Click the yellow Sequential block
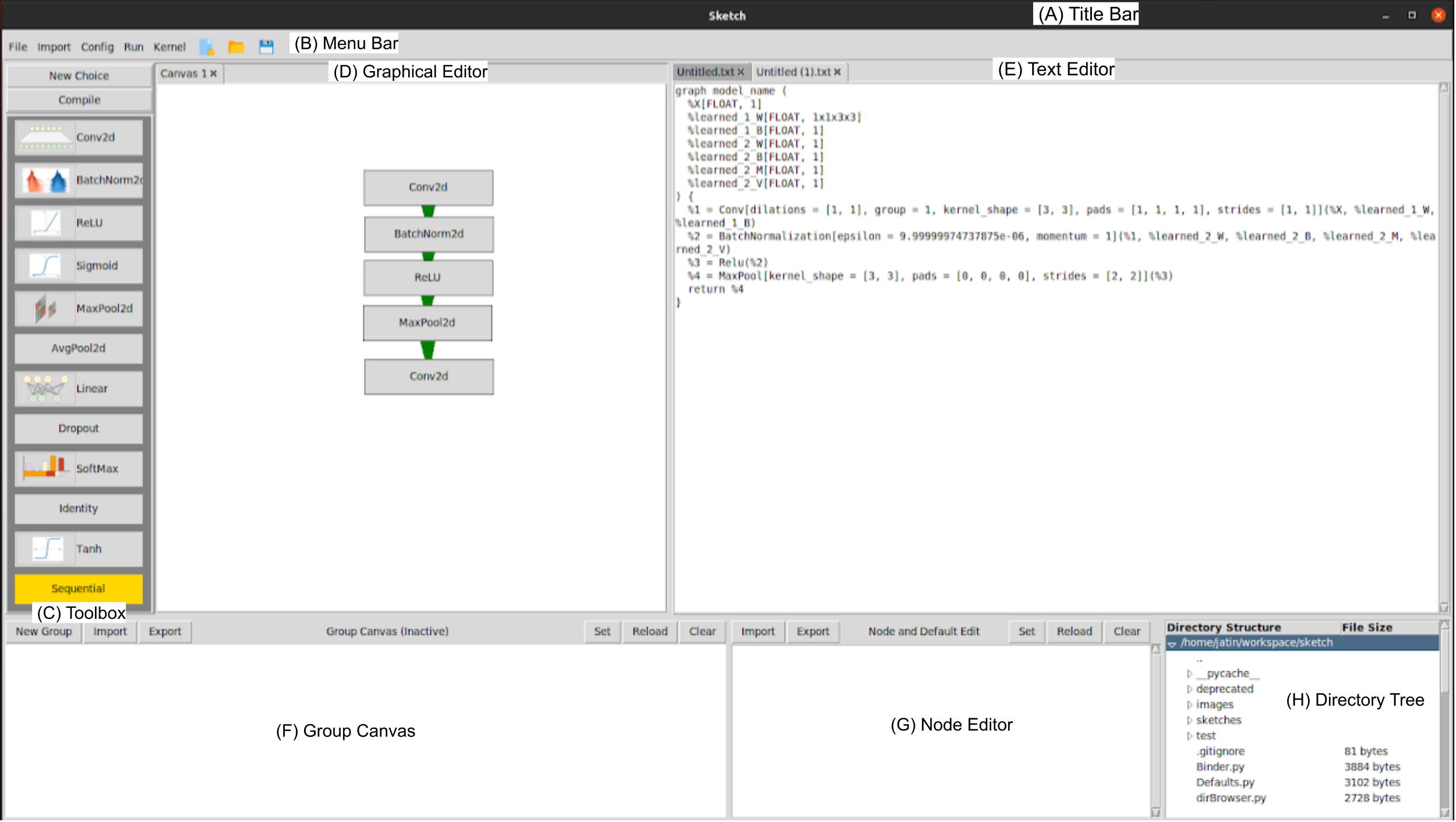This screenshot has height=822, width=1456. tap(79, 589)
